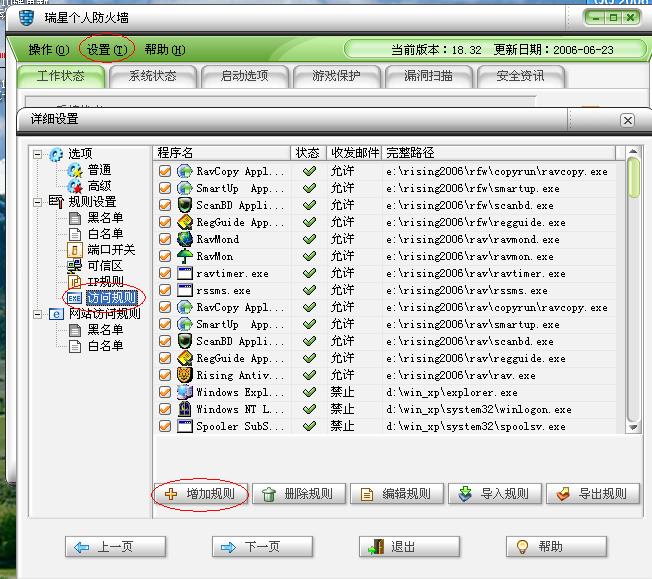Uncheck the checkbox of e:\rising2006\rfw\copyrun\ravcopy.exe
The image size is (652, 579).
pyautogui.click(x=165, y=171)
